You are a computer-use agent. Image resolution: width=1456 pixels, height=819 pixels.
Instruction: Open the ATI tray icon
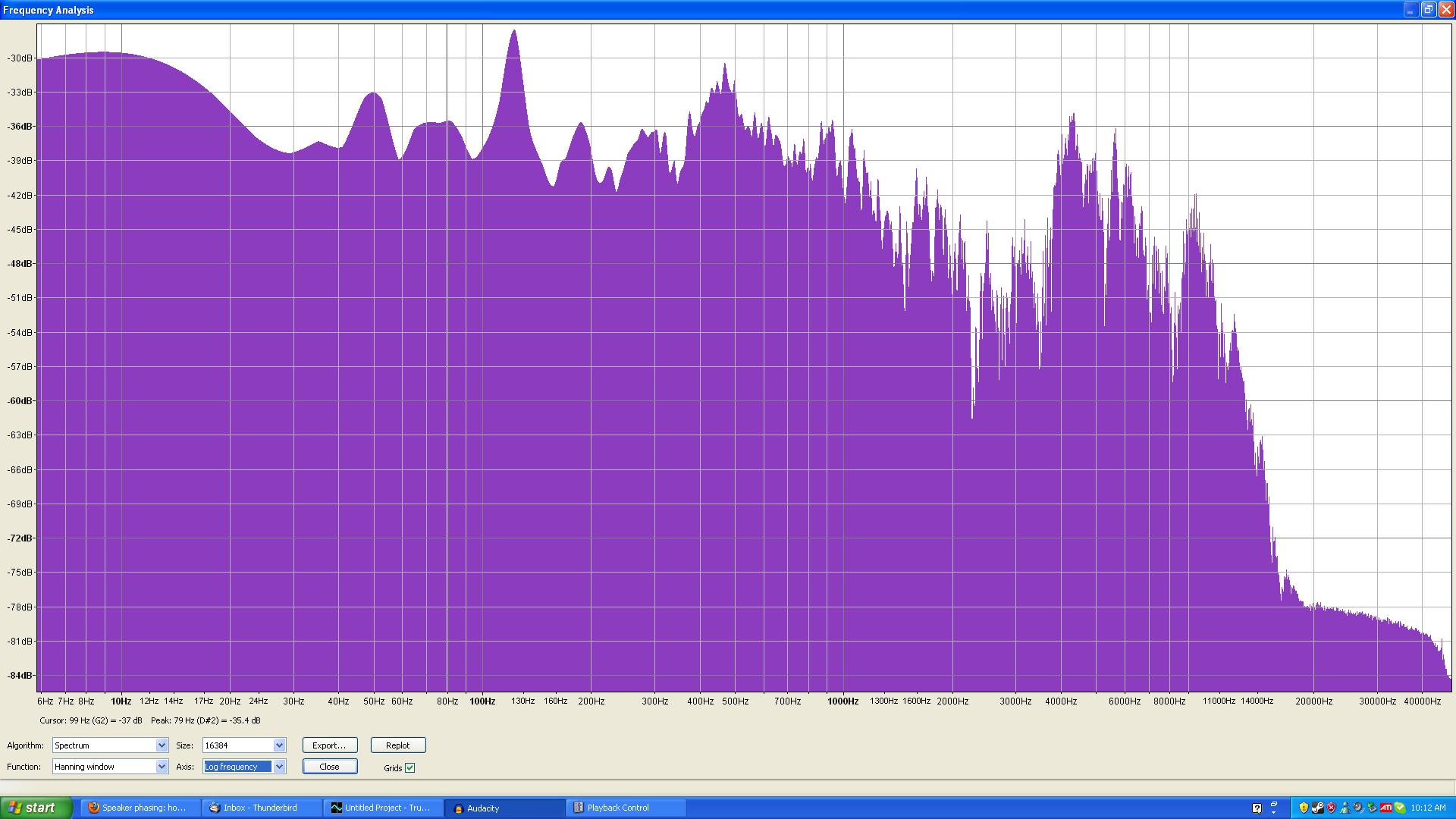[x=1385, y=808]
